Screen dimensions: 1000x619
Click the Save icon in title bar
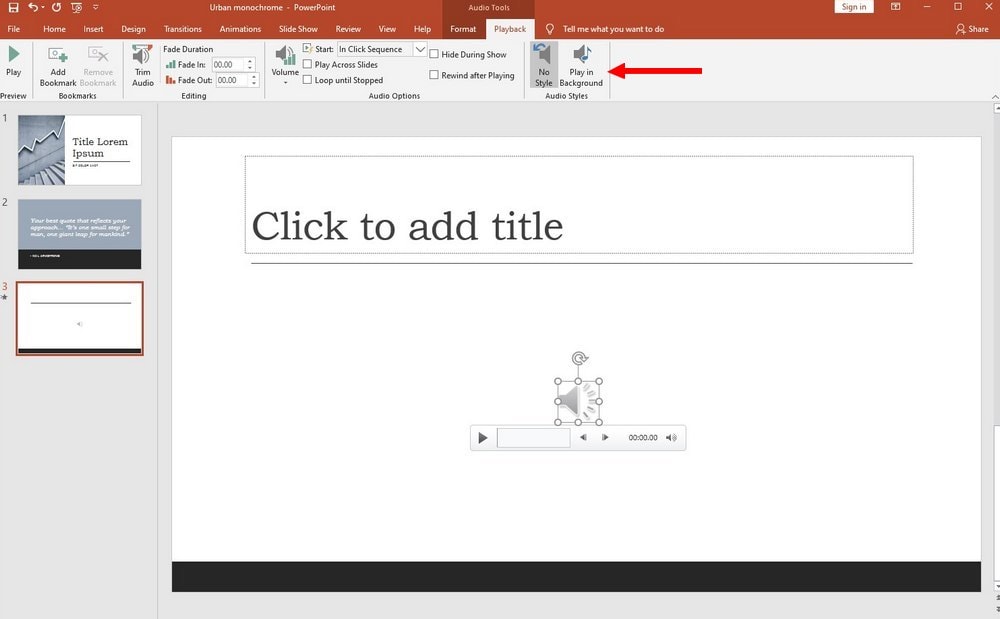[x=13, y=7]
